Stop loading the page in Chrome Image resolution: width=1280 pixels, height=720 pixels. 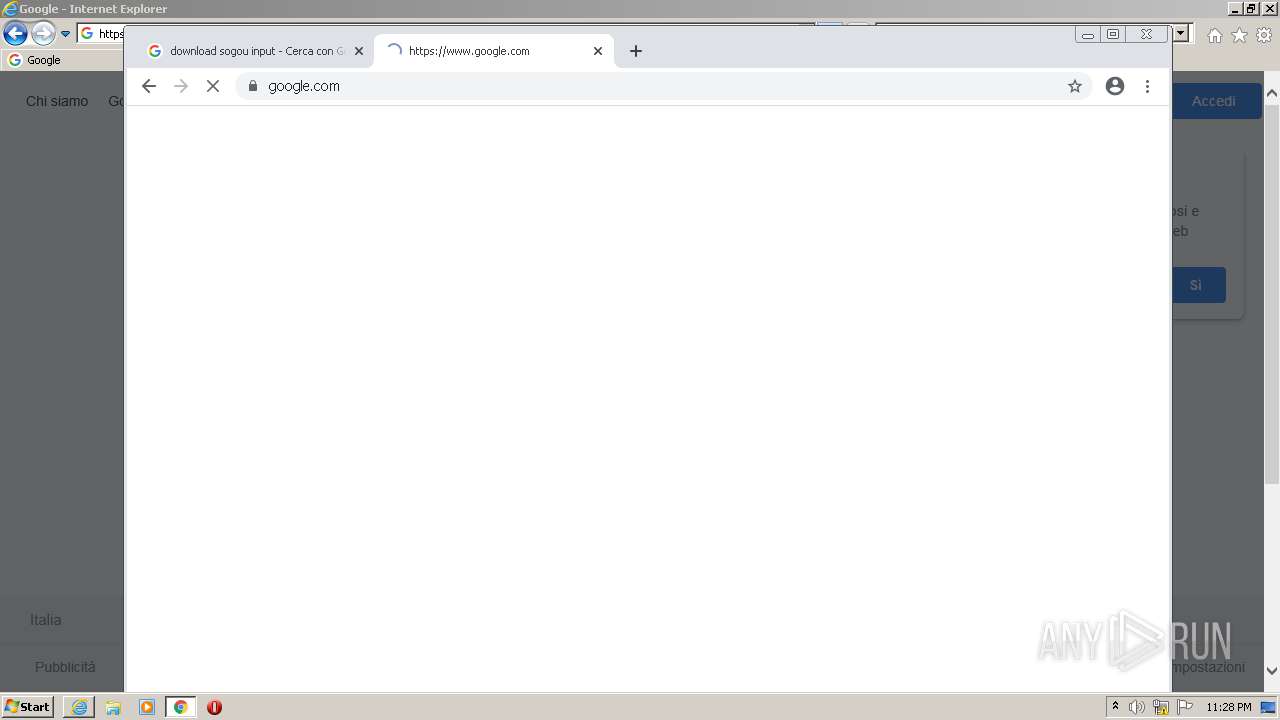pos(213,86)
